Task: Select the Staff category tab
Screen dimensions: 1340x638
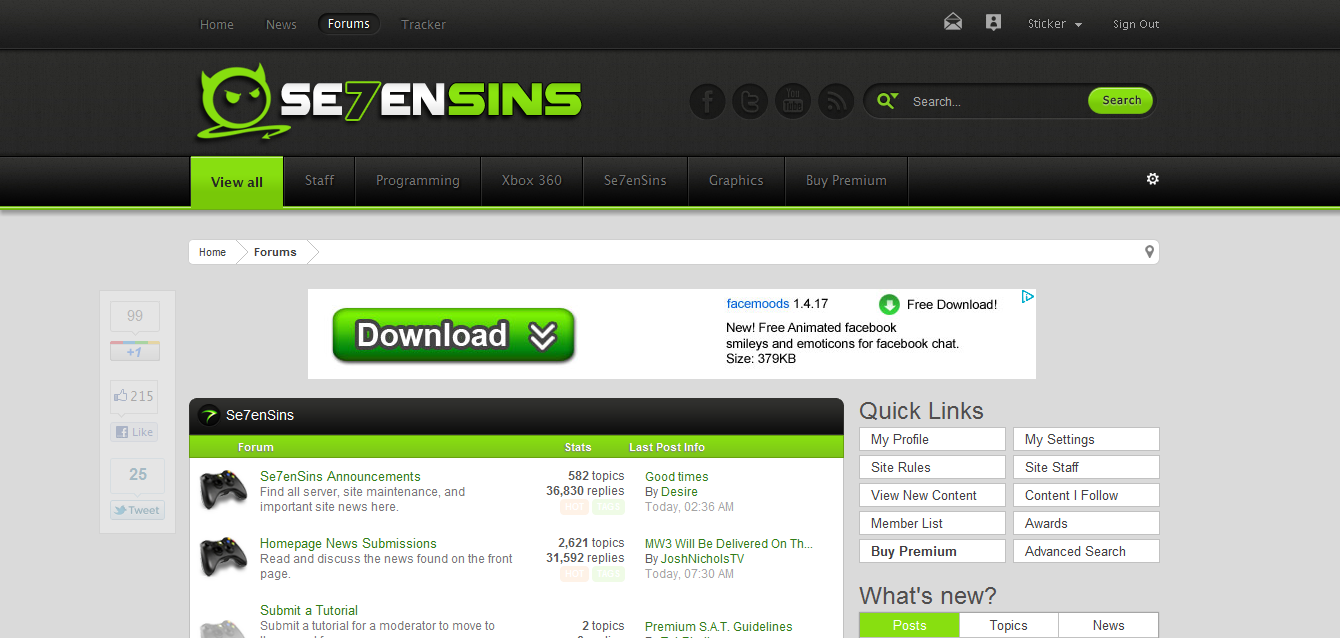Action: pos(319,181)
